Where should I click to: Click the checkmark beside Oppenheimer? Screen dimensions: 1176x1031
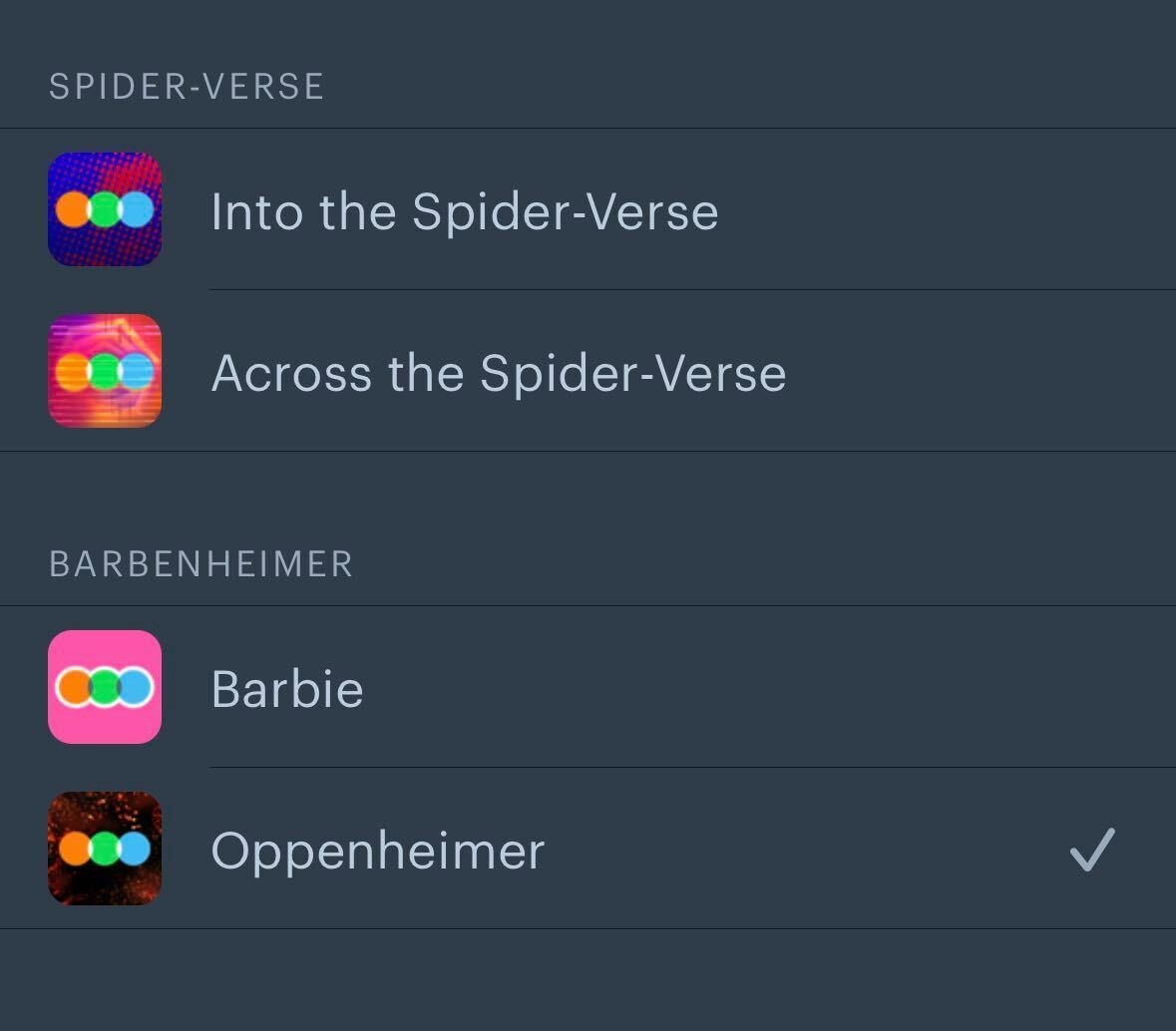tap(1092, 850)
